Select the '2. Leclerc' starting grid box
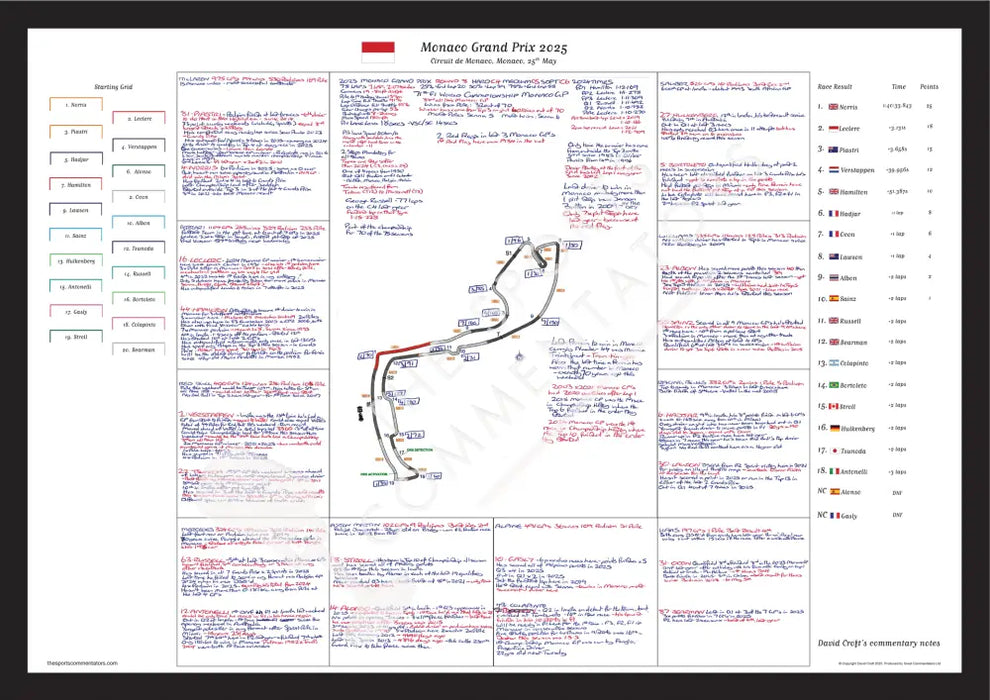This screenshot has height=700, width=990. [138, 117]
